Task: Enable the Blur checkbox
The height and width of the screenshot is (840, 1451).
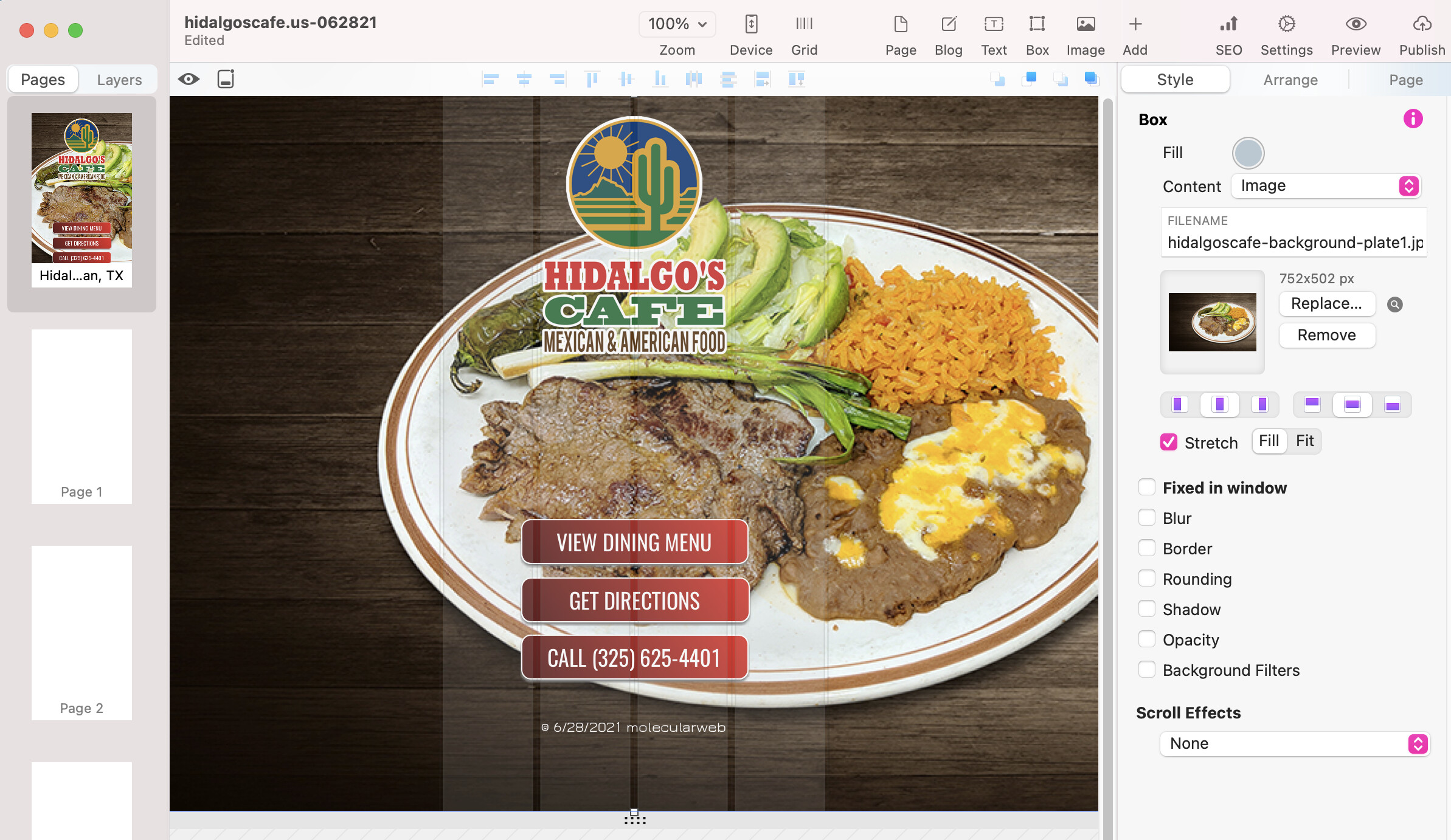Action: tap(1146, 518)
